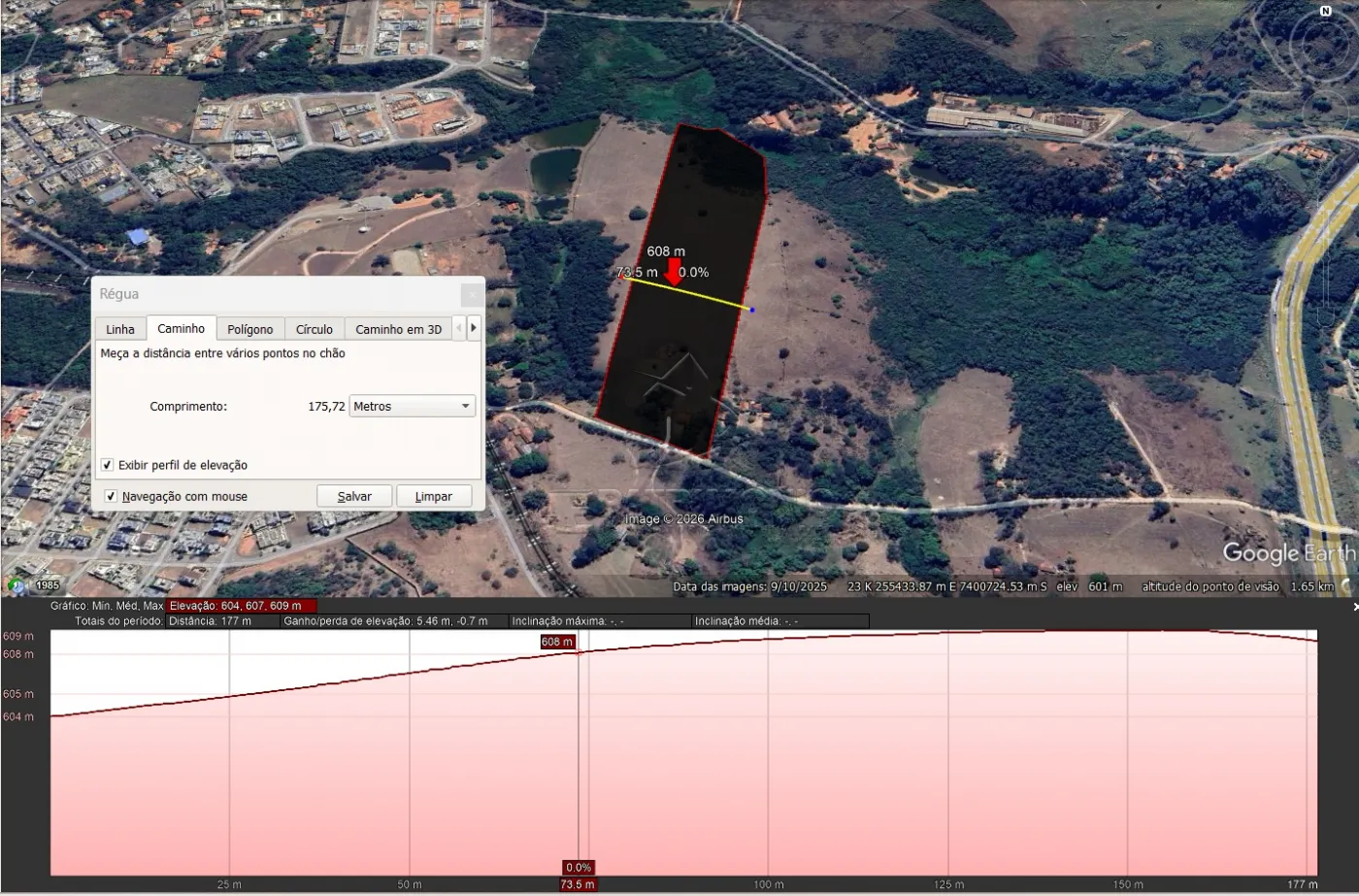Click 'altitude do ponto de visão 1.65 km'

click(1238, 586)
